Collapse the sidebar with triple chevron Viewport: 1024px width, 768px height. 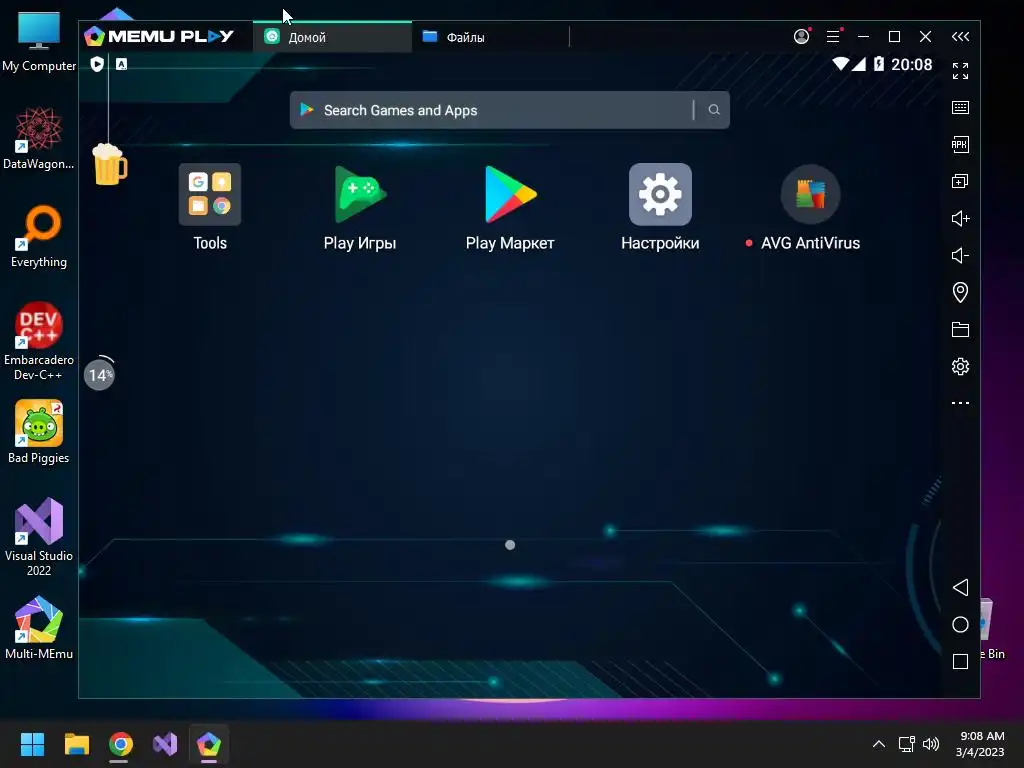960,37
